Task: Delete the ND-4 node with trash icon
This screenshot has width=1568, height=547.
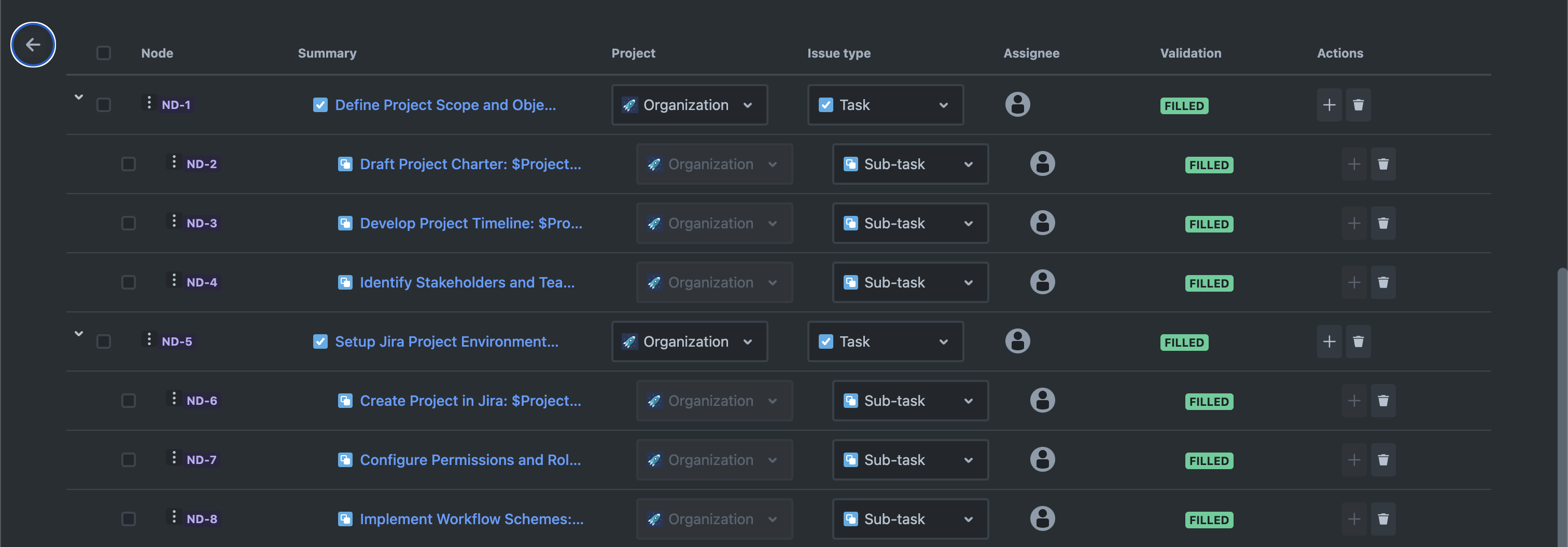Action: [x=1383, y=283]
